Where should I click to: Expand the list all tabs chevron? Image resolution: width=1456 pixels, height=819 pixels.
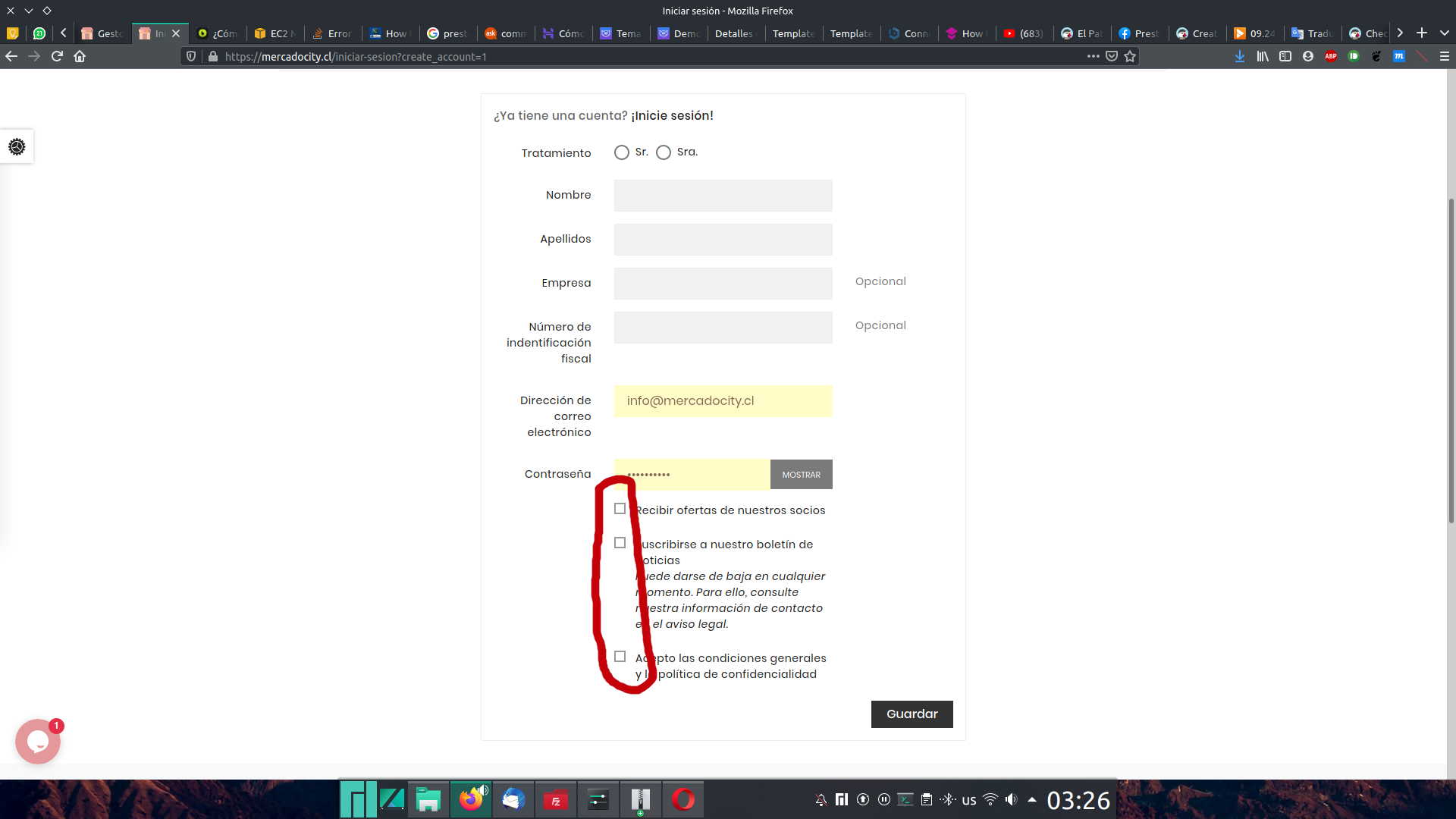[1444, 33]
